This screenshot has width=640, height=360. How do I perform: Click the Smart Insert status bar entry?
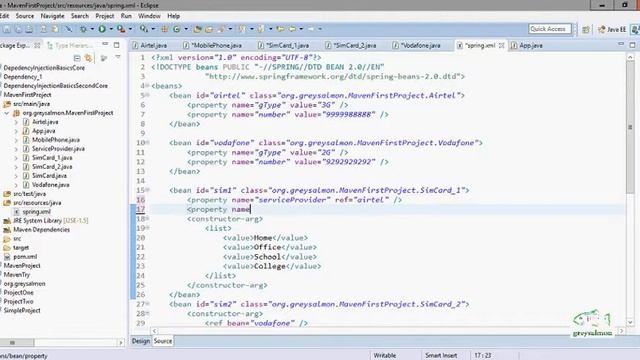point(441,356)
